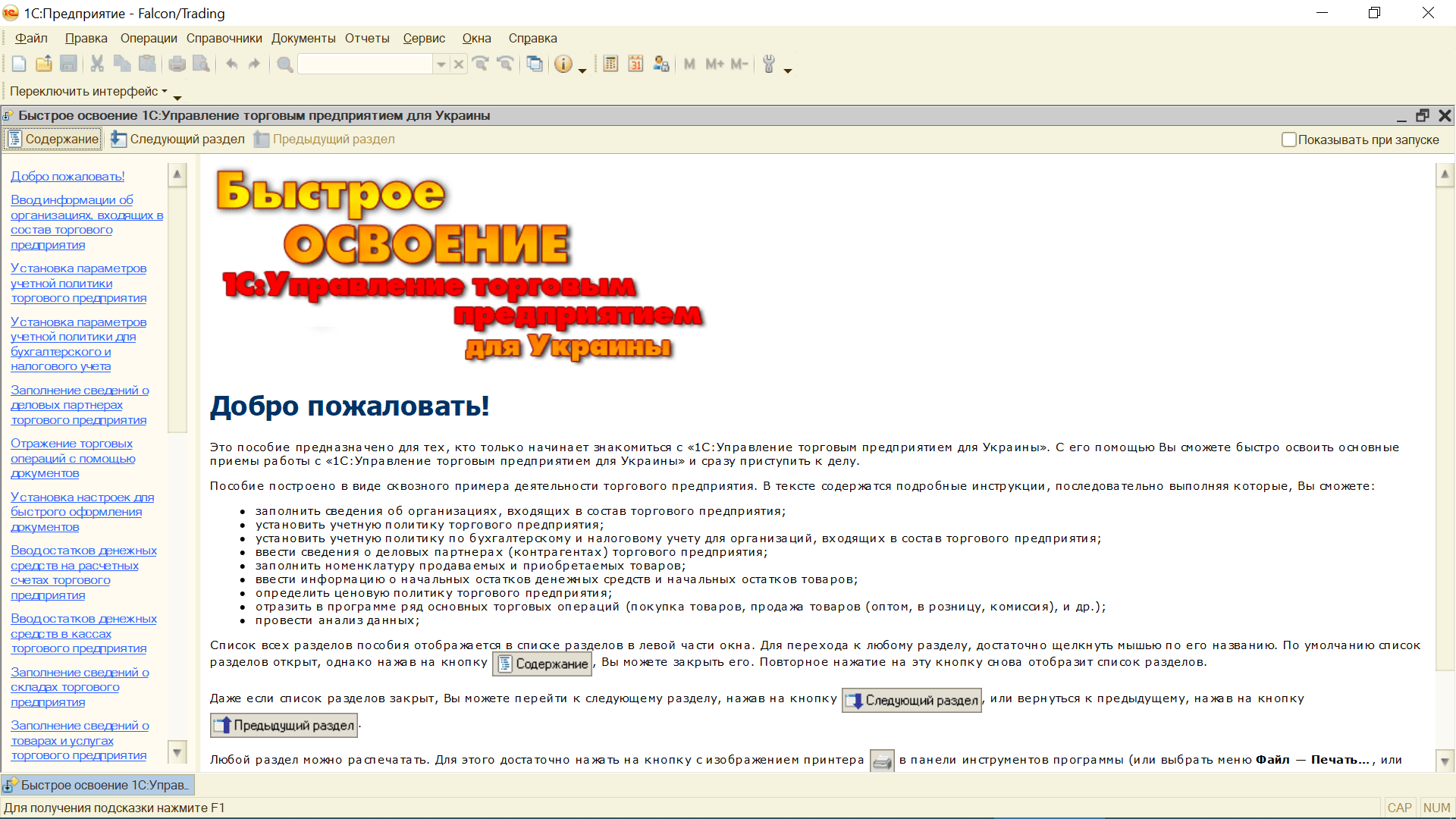The image size is (1456, 819).
Task: Click the Undo arrow icon
Action: 232,64
